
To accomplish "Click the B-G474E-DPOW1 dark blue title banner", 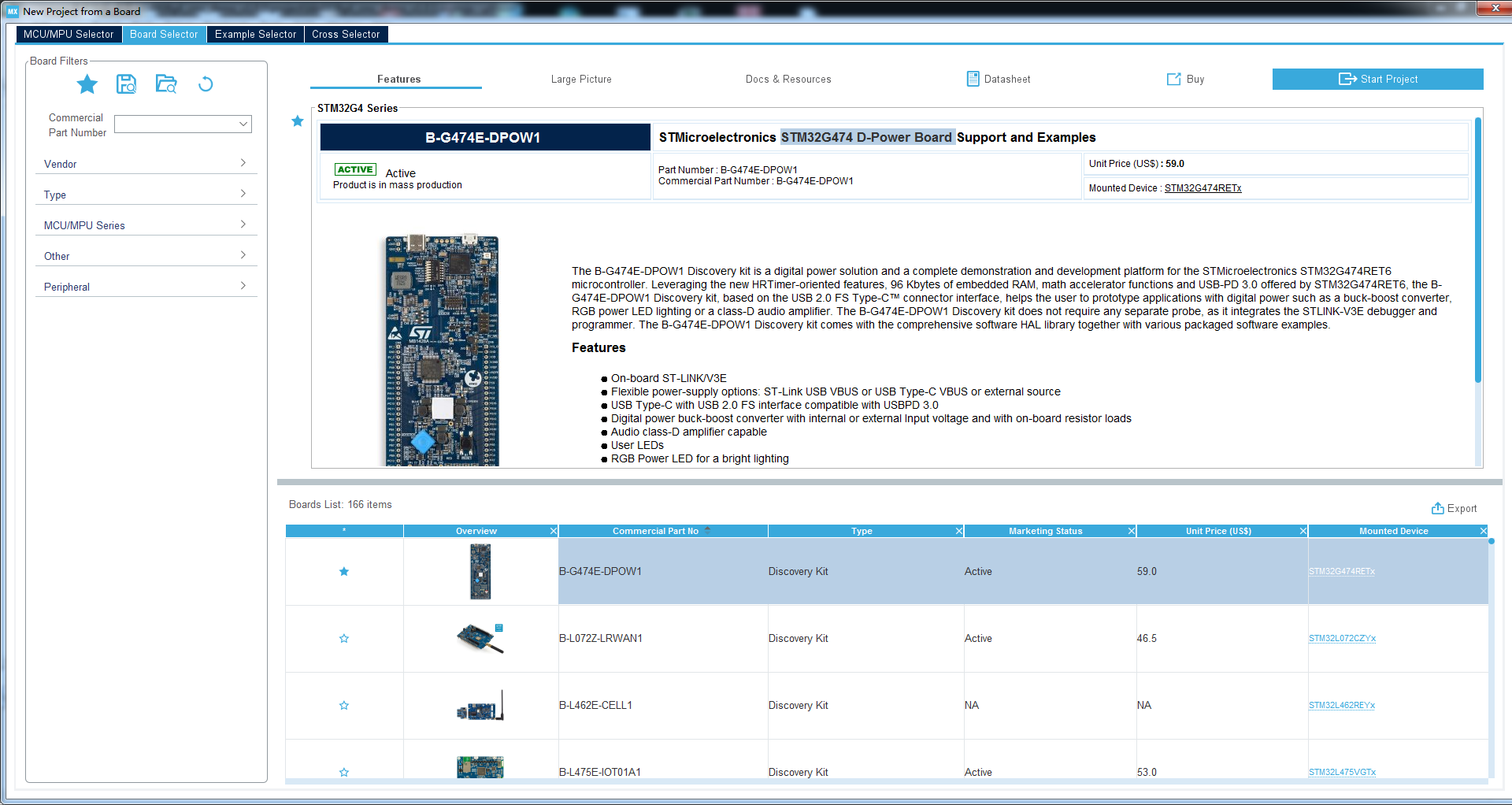I will point(485,137).
